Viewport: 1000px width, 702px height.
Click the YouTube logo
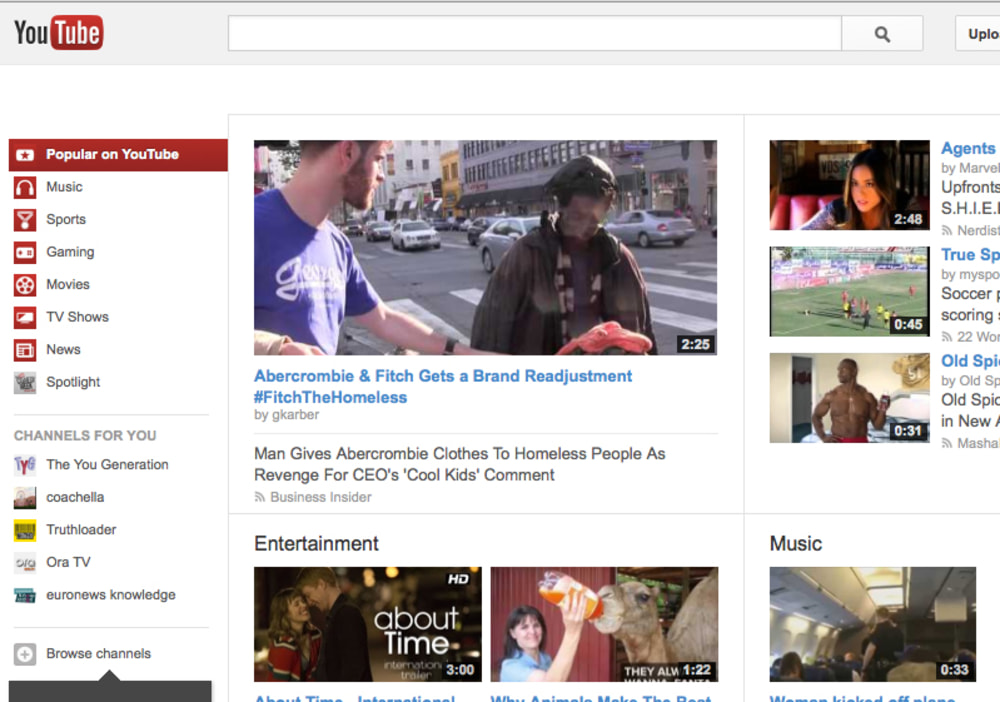coord(58,32)
